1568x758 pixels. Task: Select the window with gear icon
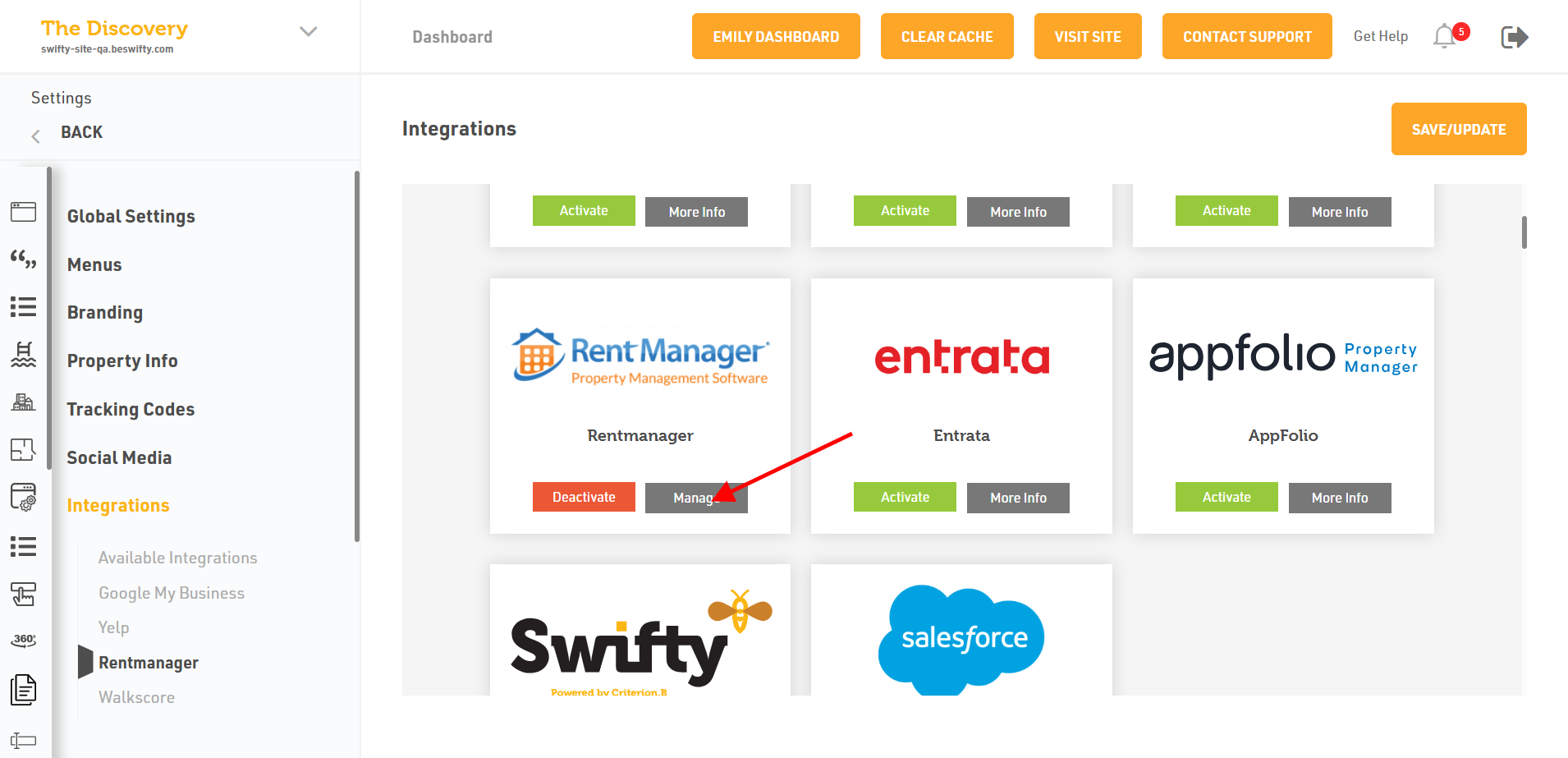click(23, 497)
